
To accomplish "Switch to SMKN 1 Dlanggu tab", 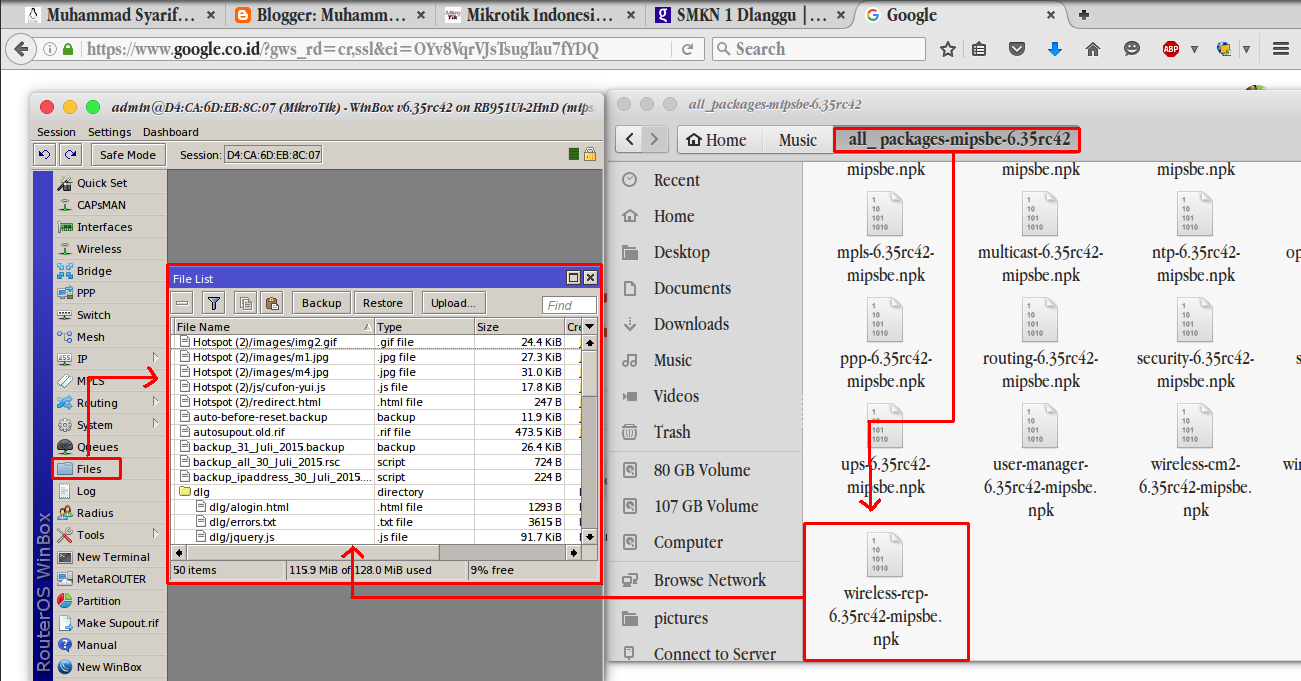I will (x=751, y=15).
